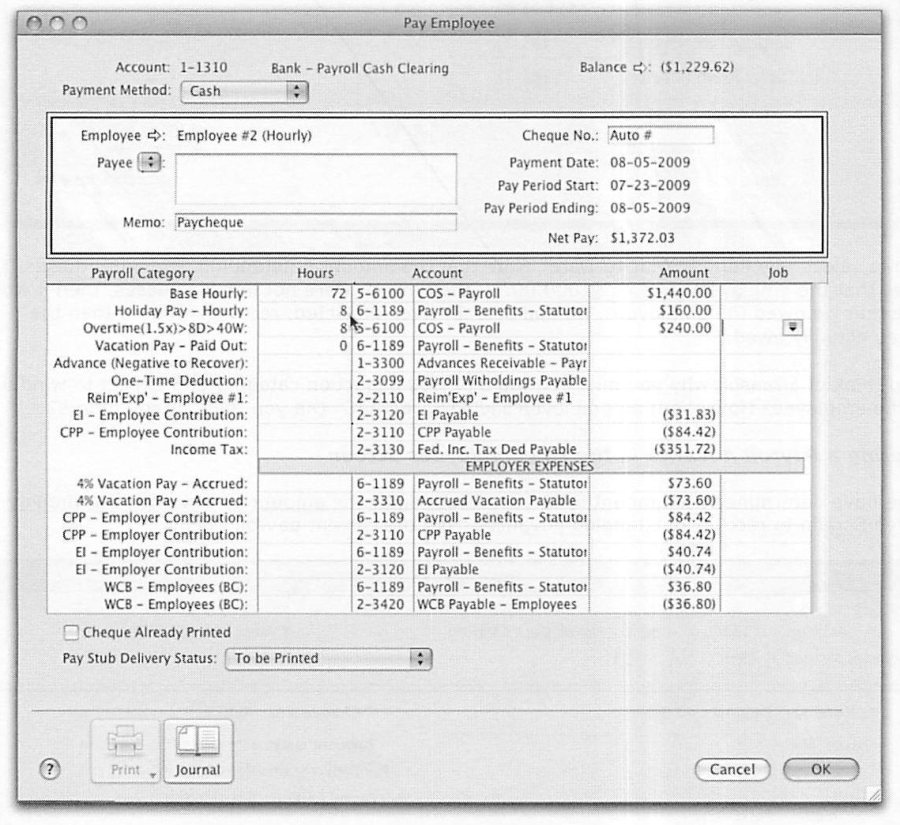Open the Pay Stub Delivery Status dropdown
This screenshot has height=825, width=900.
[328, 659]
